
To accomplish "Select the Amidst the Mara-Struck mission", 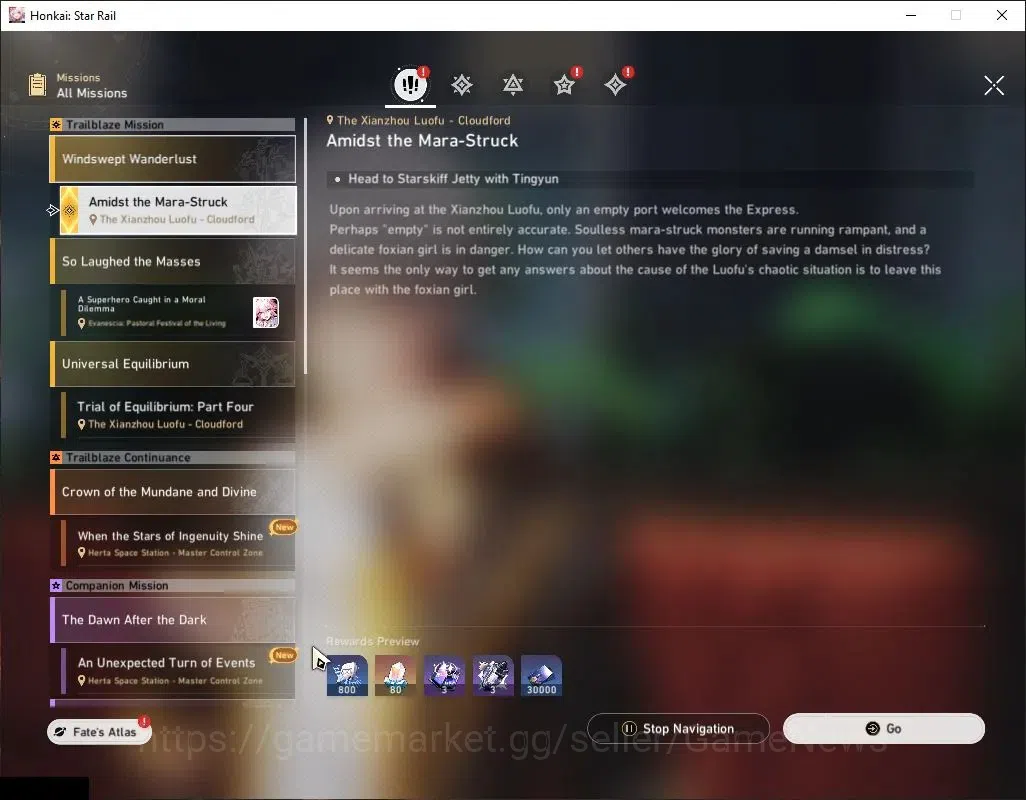I will click(178, 210).
